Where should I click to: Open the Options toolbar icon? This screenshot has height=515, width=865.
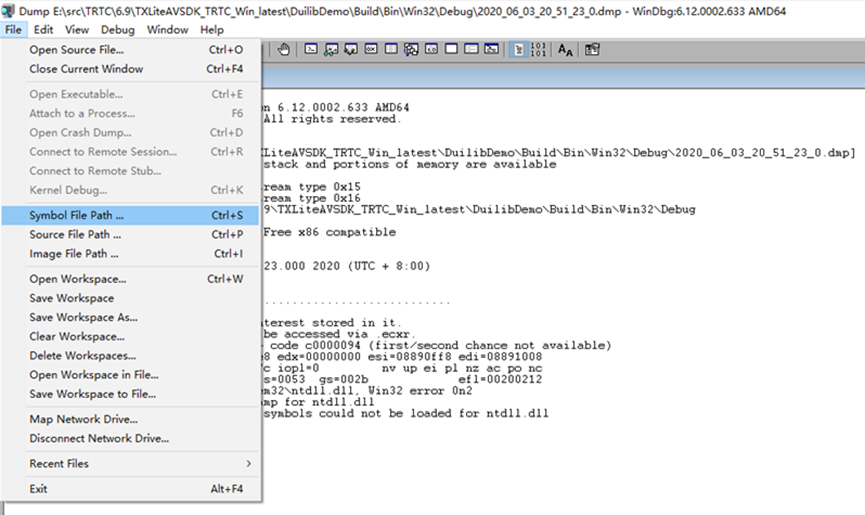click(x=592, y=50)
